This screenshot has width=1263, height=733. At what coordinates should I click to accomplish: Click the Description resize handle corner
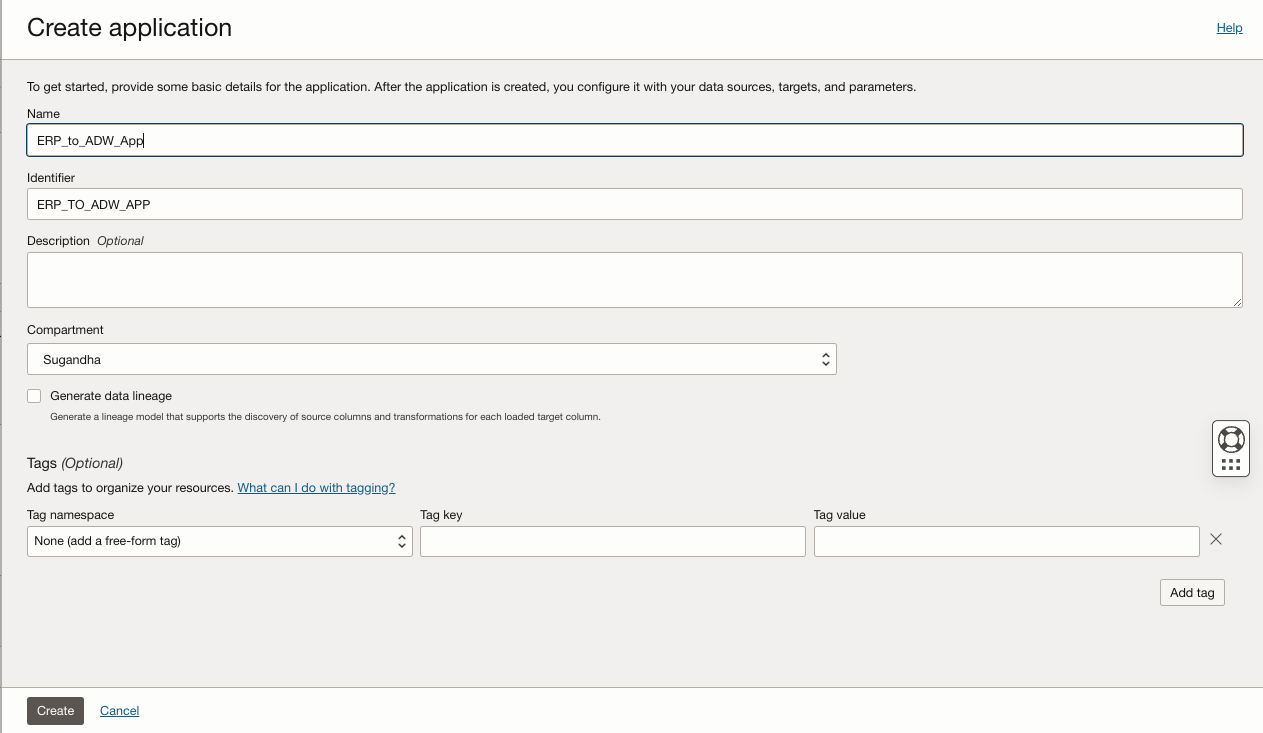coord(1237,301)
